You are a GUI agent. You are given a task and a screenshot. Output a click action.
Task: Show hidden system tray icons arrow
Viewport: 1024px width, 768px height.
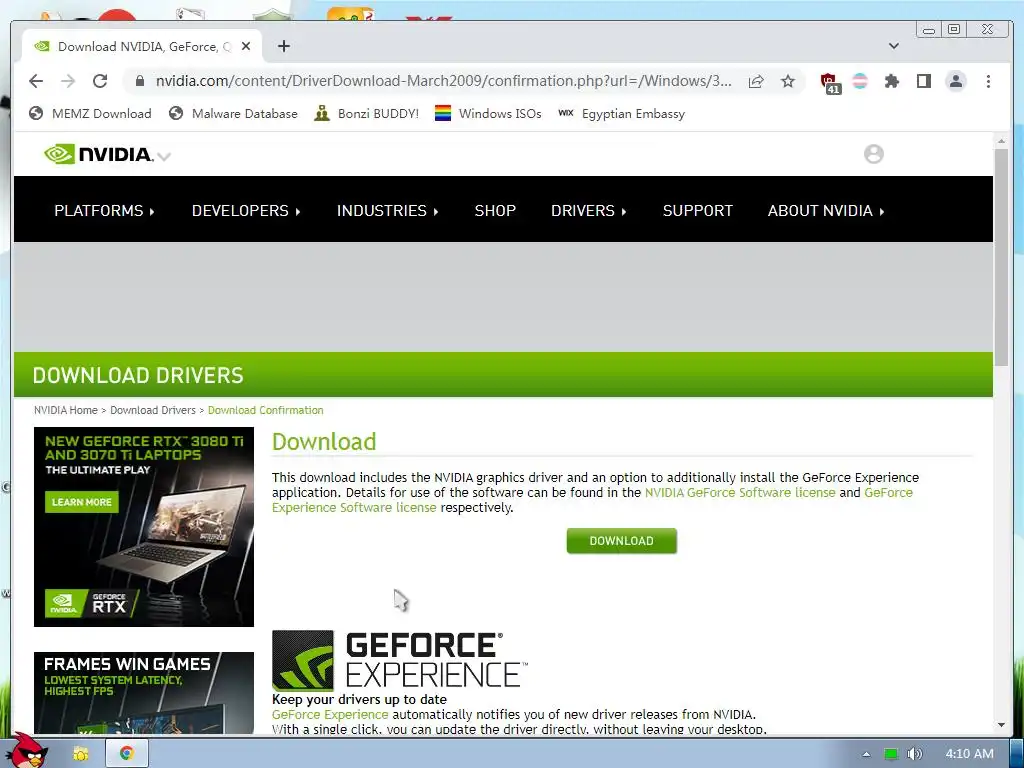click(x=867, y=754)
